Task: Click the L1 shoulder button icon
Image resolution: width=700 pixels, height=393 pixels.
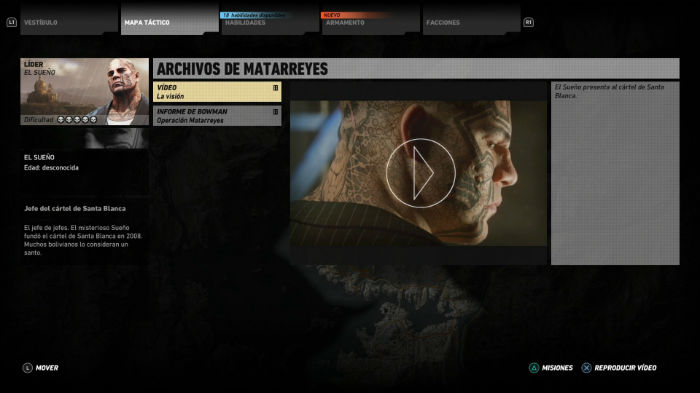Action: pos(12,22)
